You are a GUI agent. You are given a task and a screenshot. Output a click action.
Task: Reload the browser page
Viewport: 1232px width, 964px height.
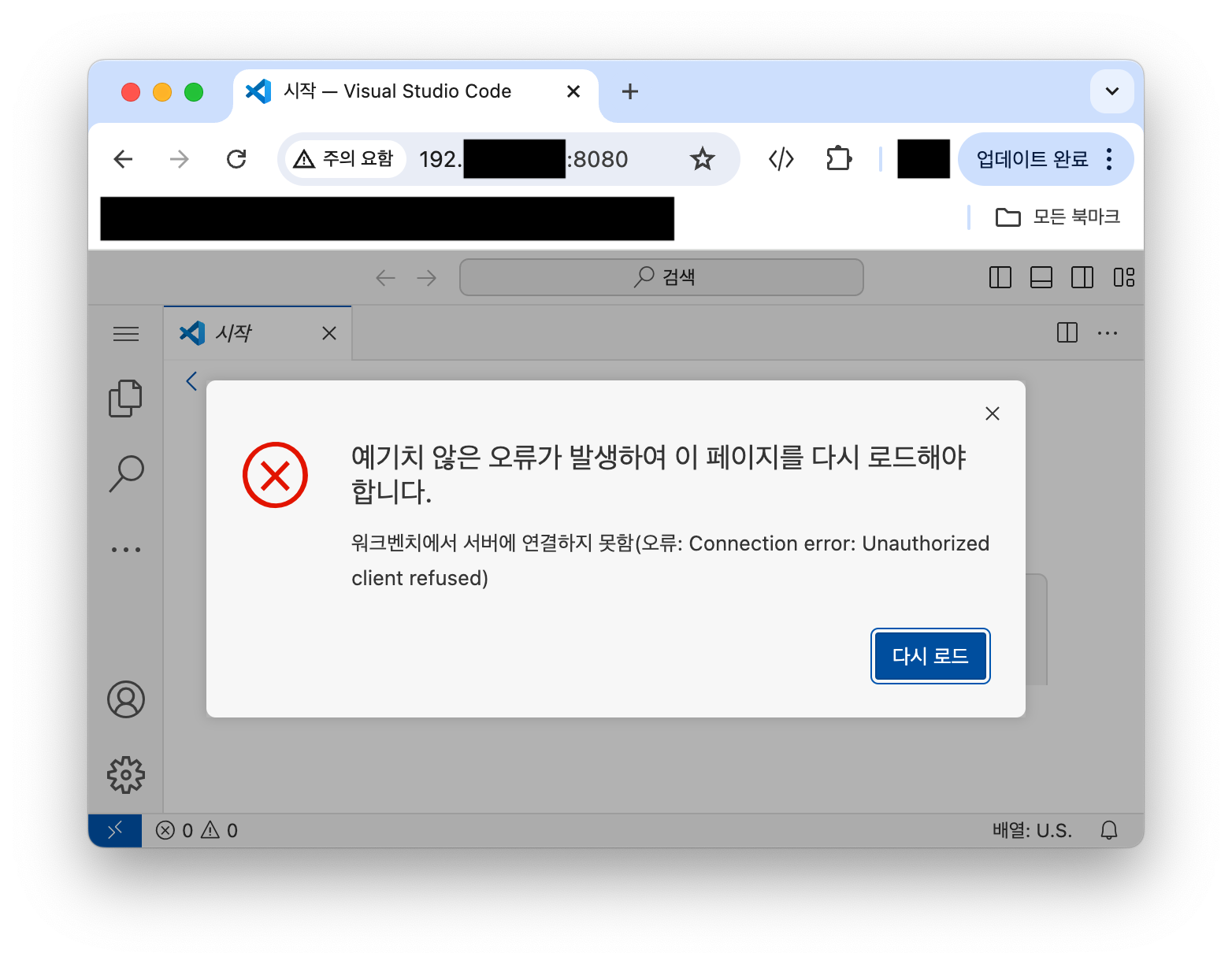[x=236, y=159]
